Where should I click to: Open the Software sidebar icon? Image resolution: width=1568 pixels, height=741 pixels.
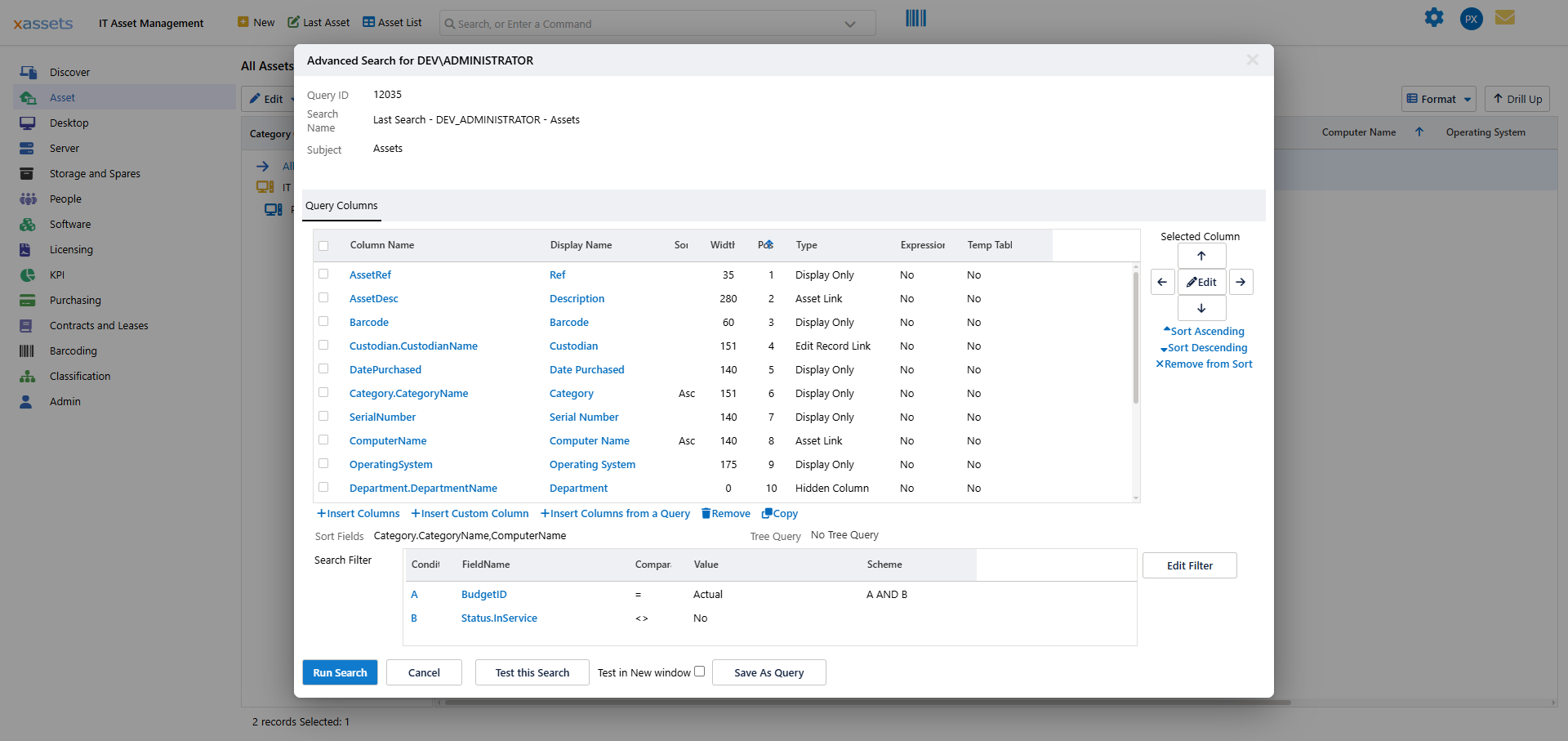pos(28,224)
